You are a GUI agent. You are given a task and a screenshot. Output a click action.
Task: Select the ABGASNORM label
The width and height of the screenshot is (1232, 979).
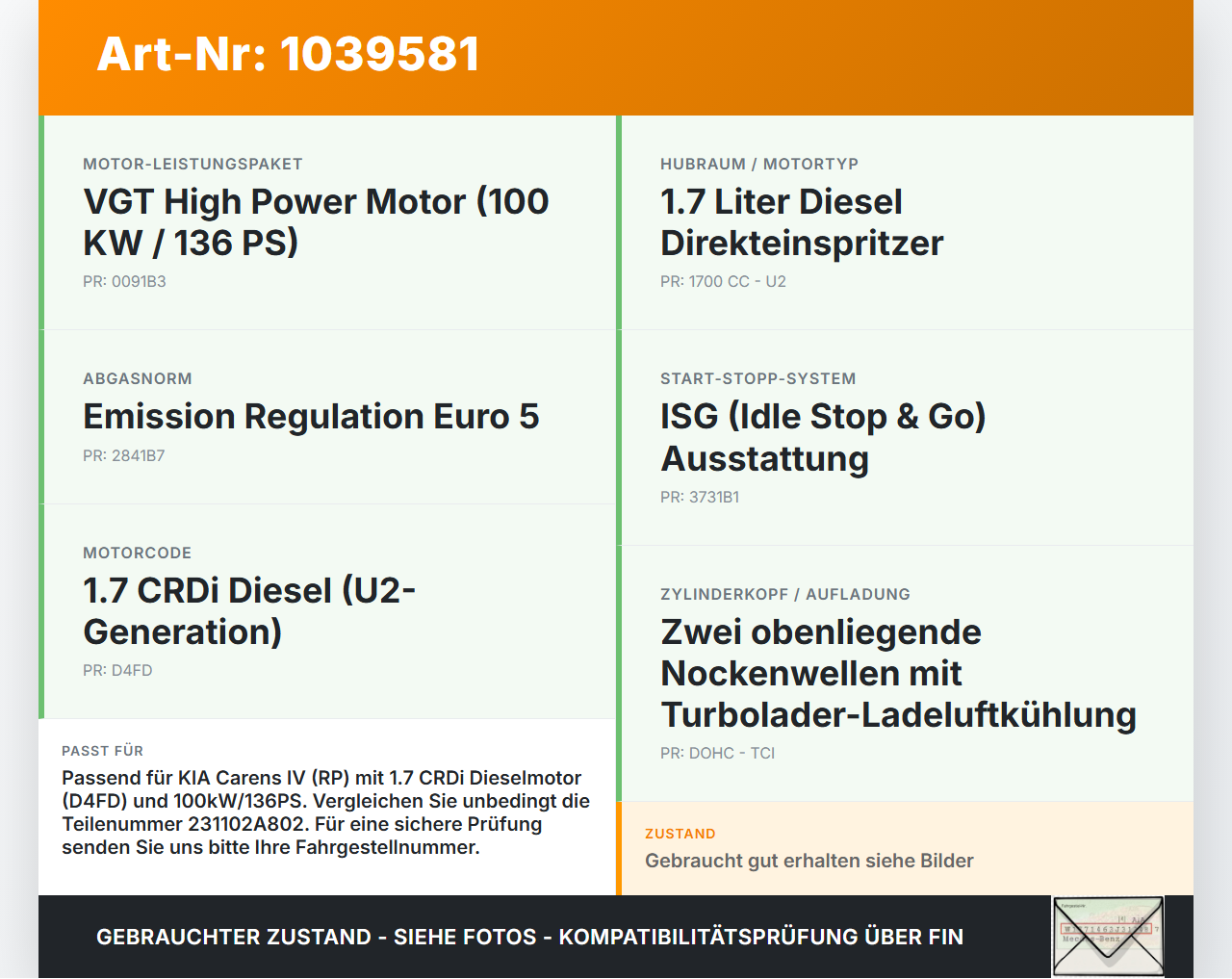coord(138,379)
